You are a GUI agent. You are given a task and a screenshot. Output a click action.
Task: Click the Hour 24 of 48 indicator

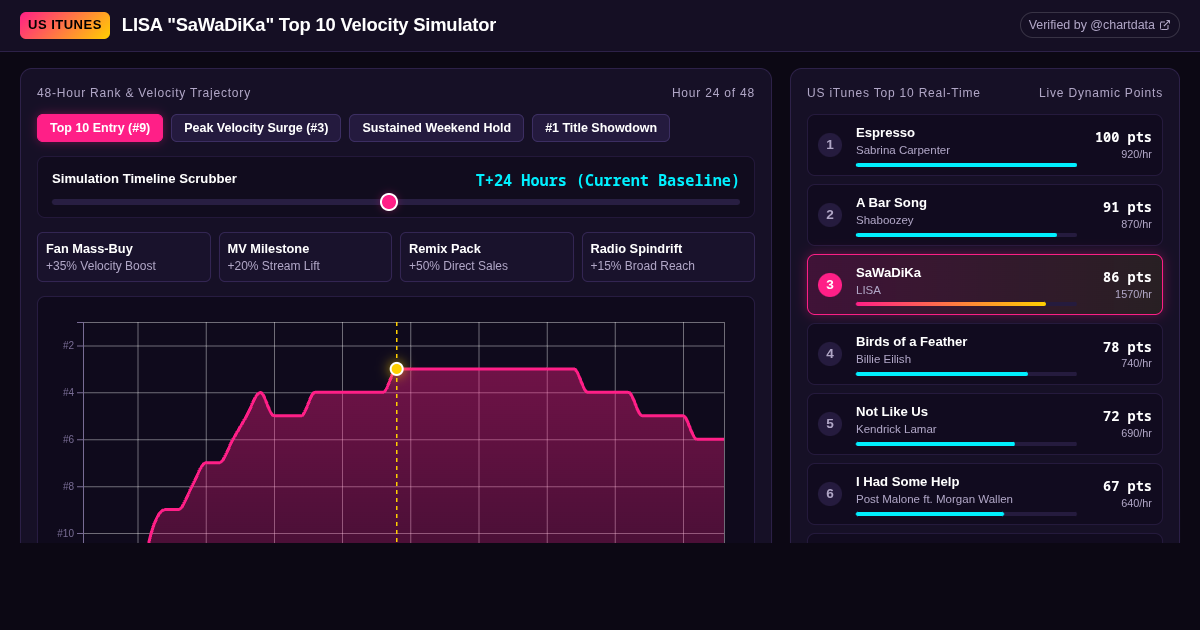[713, 93]
